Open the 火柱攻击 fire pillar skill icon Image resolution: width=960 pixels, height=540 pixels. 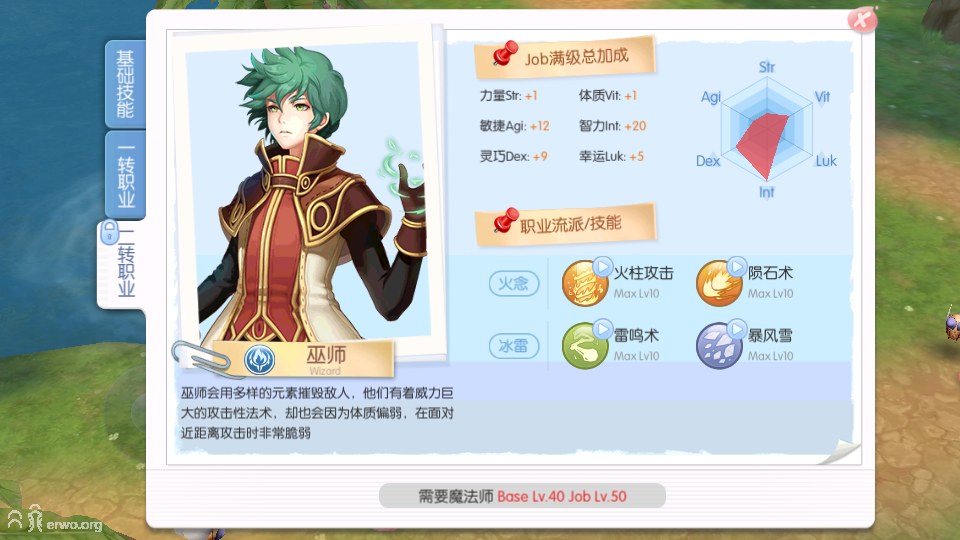click(585, 283)
